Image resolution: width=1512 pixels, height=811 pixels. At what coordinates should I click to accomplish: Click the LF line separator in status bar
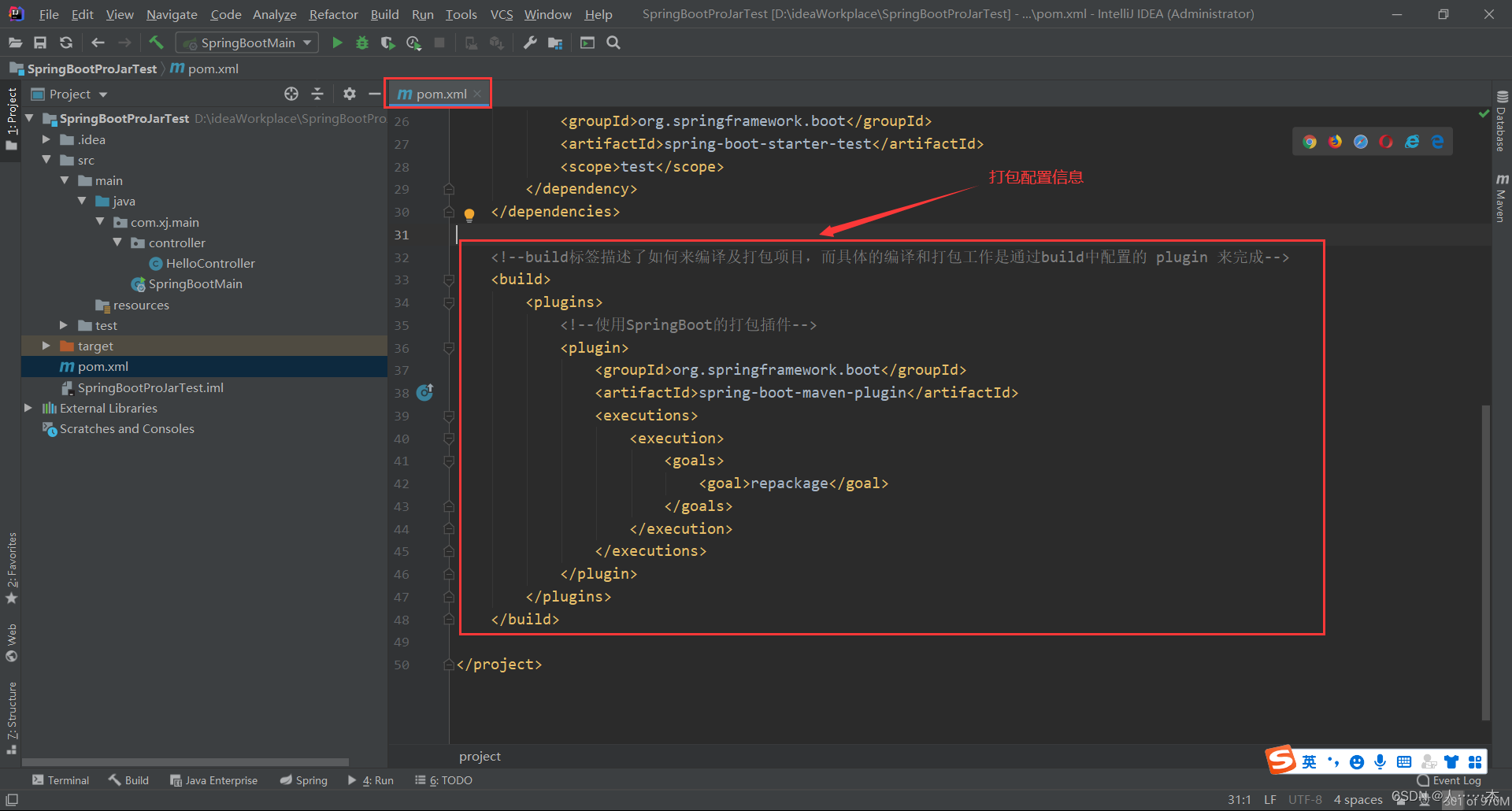click(x=1270, y=799)
